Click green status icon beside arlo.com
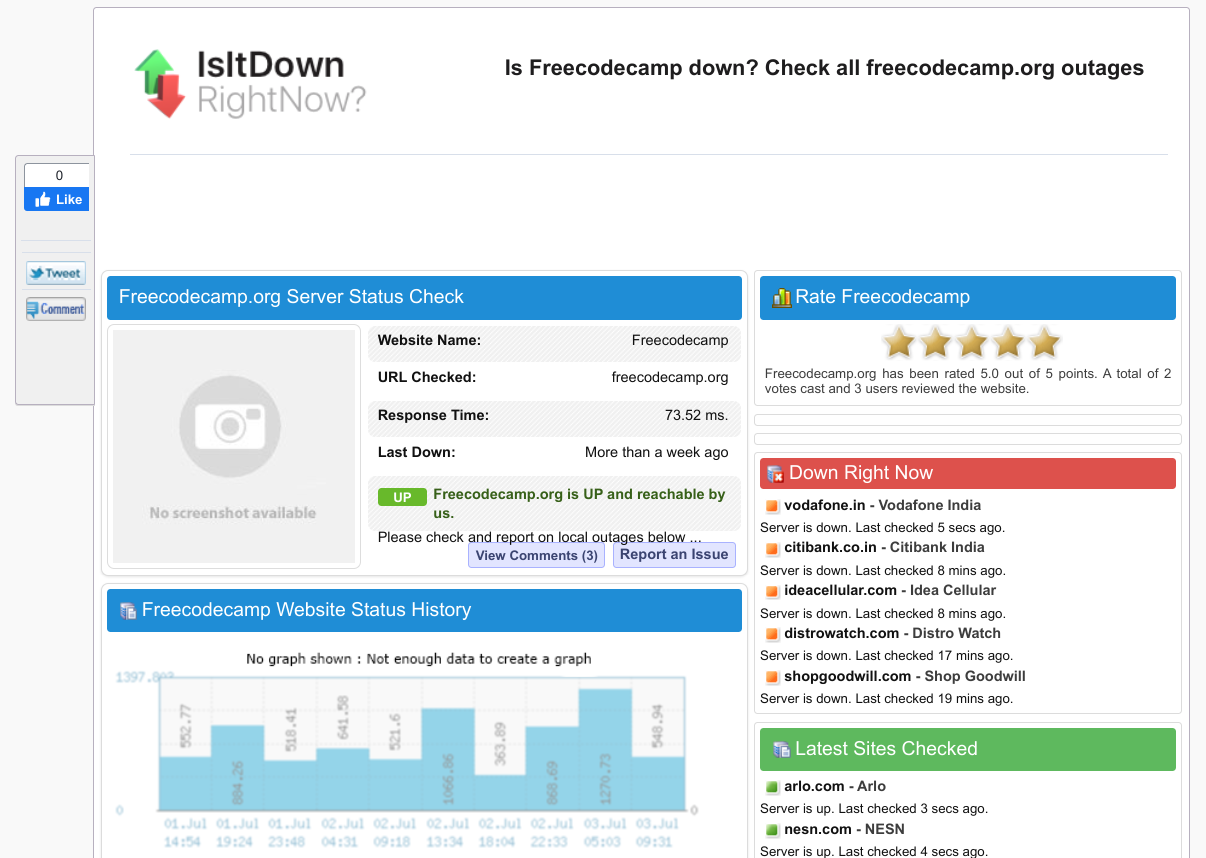Viewport: 1206px width, 858px height. [772, 787]
